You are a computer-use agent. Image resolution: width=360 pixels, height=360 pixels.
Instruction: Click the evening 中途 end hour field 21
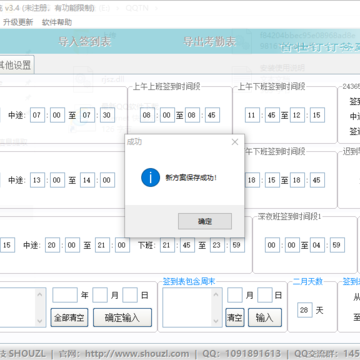pos(102,245)
